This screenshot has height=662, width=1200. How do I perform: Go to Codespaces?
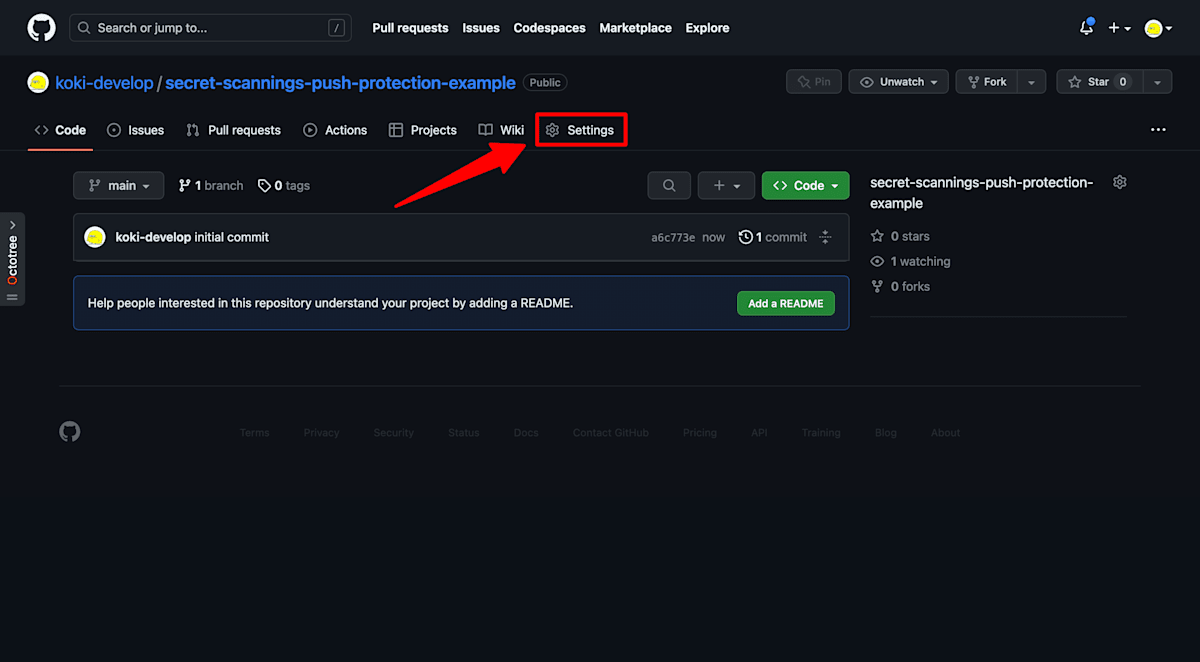pyautogui.click(x=549, y=28)
